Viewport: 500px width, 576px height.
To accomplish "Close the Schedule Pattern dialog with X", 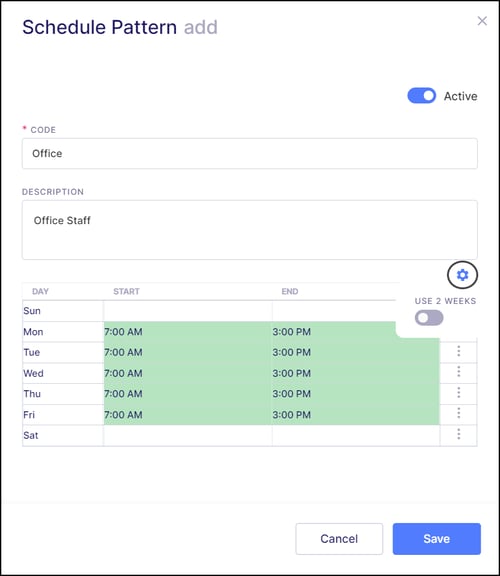I will (482, 21).
